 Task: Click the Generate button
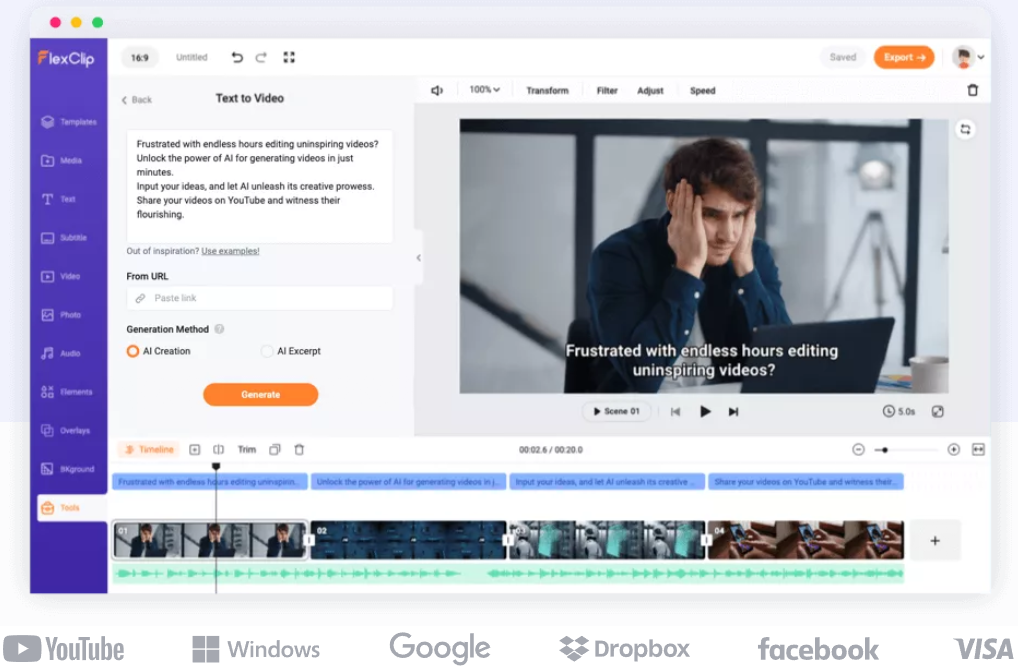(x=260, y=395)
